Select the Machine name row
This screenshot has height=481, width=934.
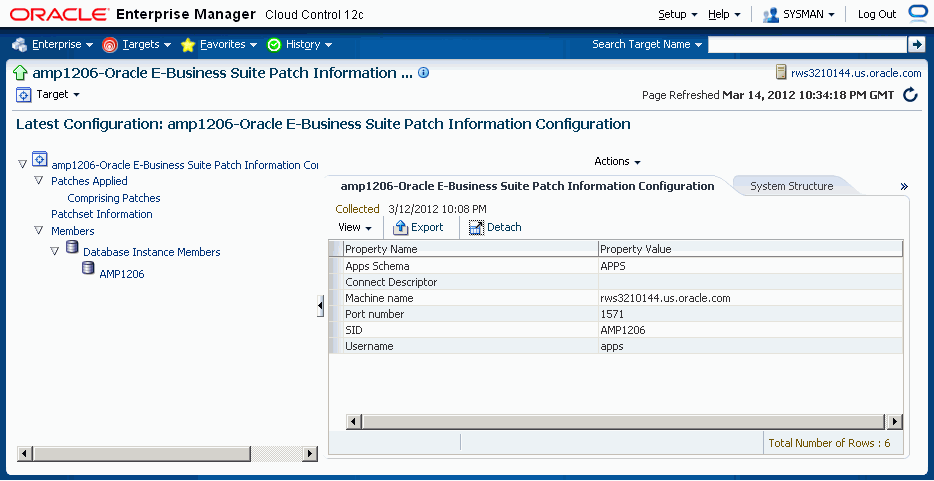click(x=616, y=298)
